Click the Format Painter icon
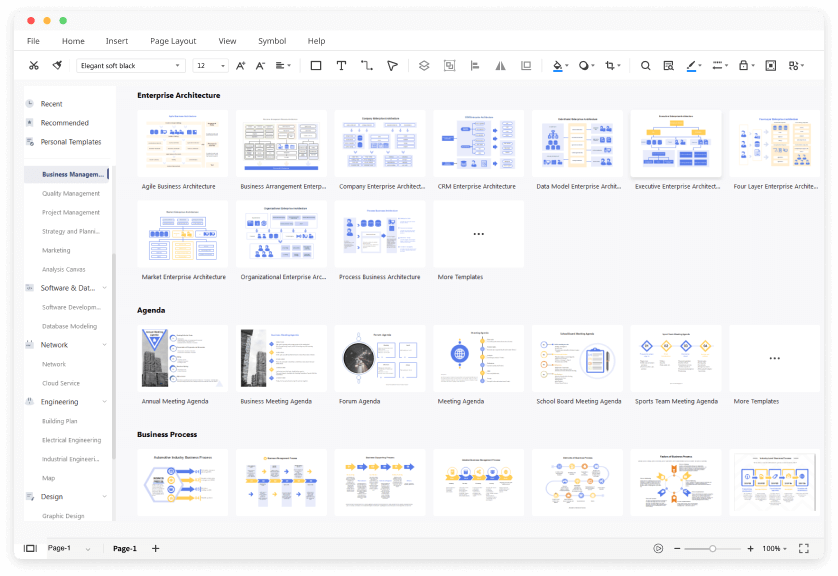Image resolution: width=838 pixels, height=576 pixels. 57,64
